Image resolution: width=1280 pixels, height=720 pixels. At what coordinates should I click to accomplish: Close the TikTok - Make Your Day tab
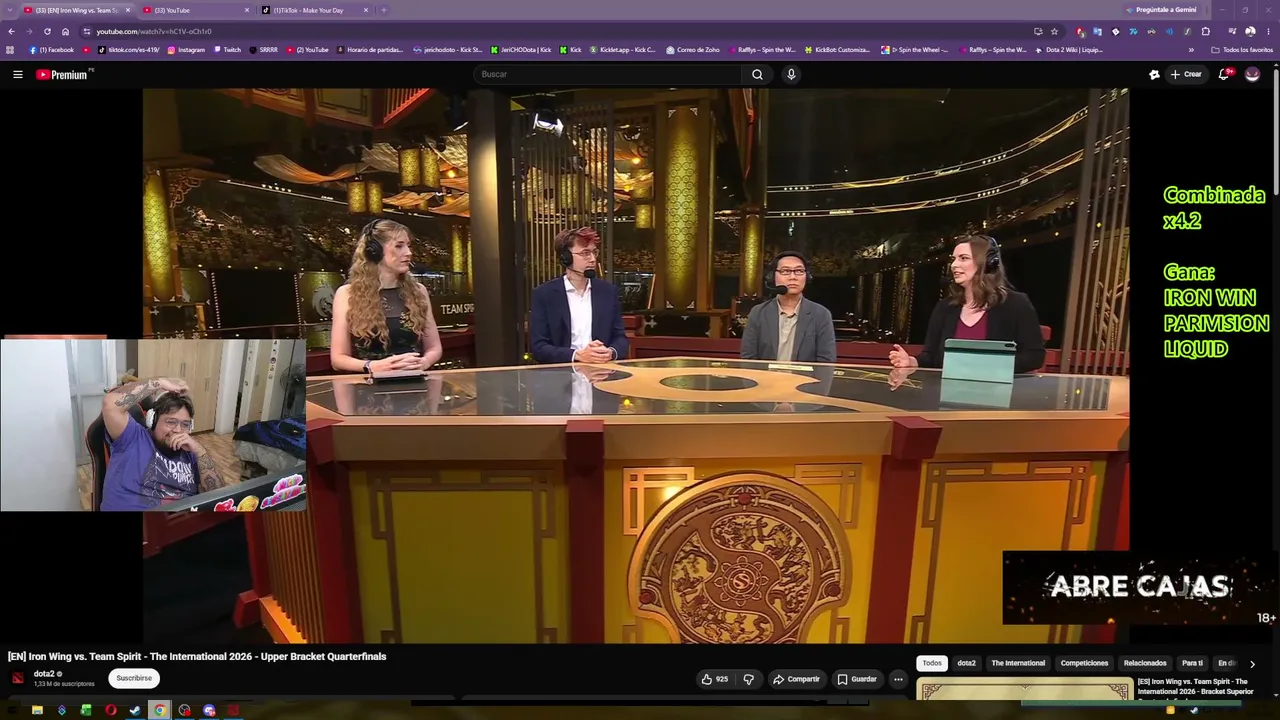pyautogui.click(x=366, y=10)
